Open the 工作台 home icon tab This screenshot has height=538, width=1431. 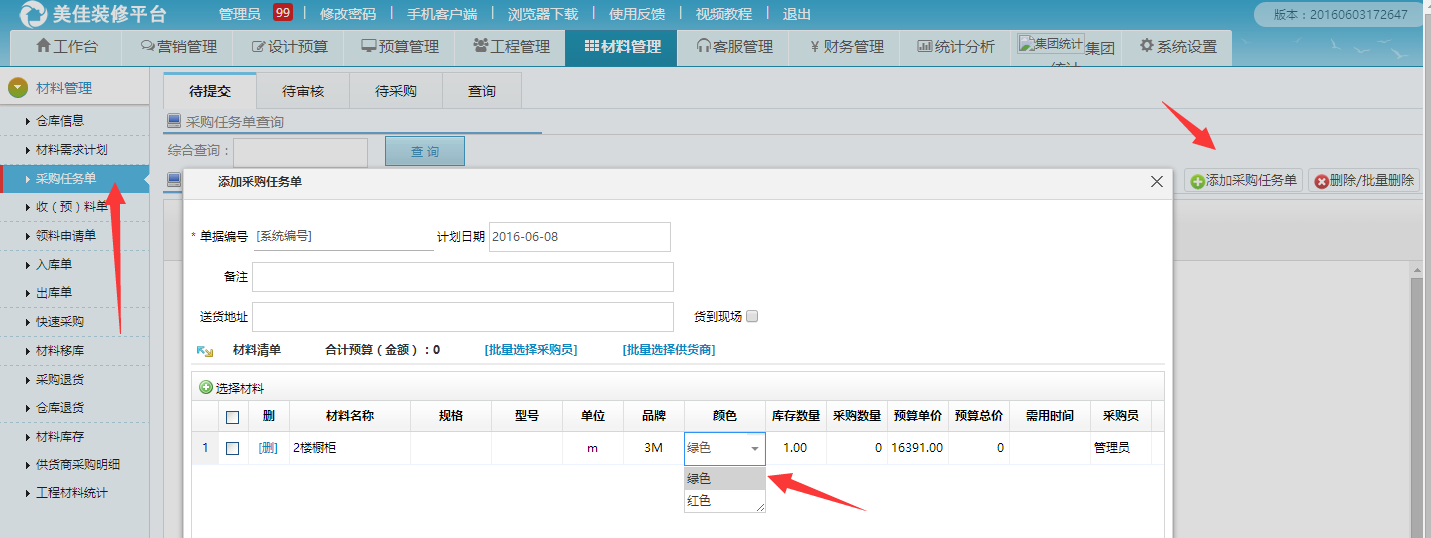tap(43, 47)
